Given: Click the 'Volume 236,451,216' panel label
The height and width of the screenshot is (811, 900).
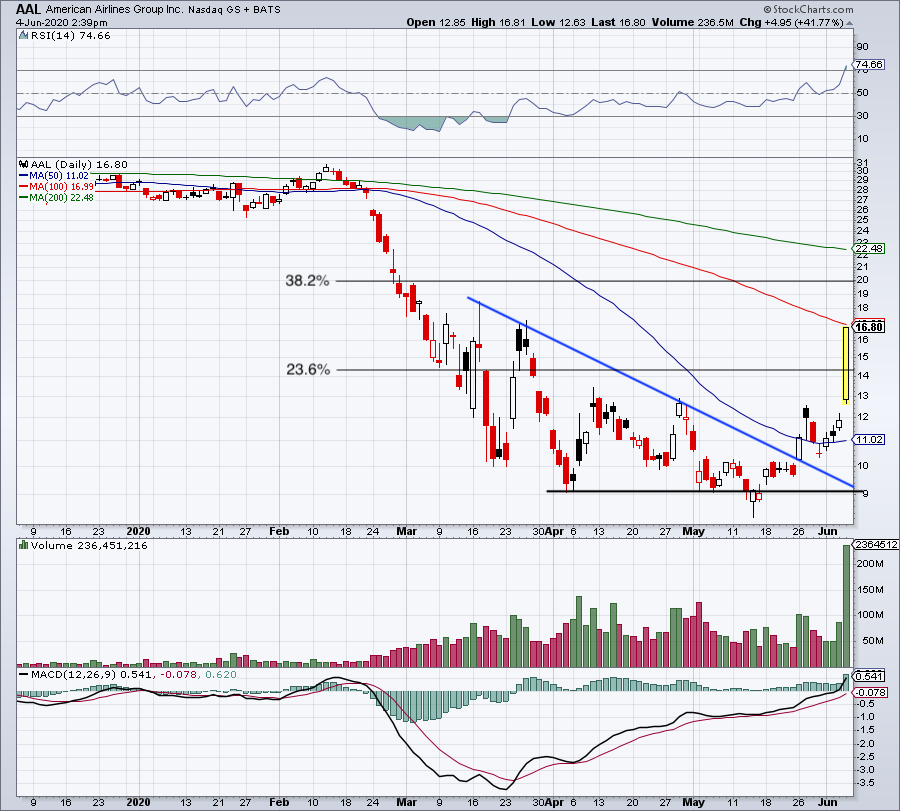Looking at the screenshot, I should click(89, 545).
